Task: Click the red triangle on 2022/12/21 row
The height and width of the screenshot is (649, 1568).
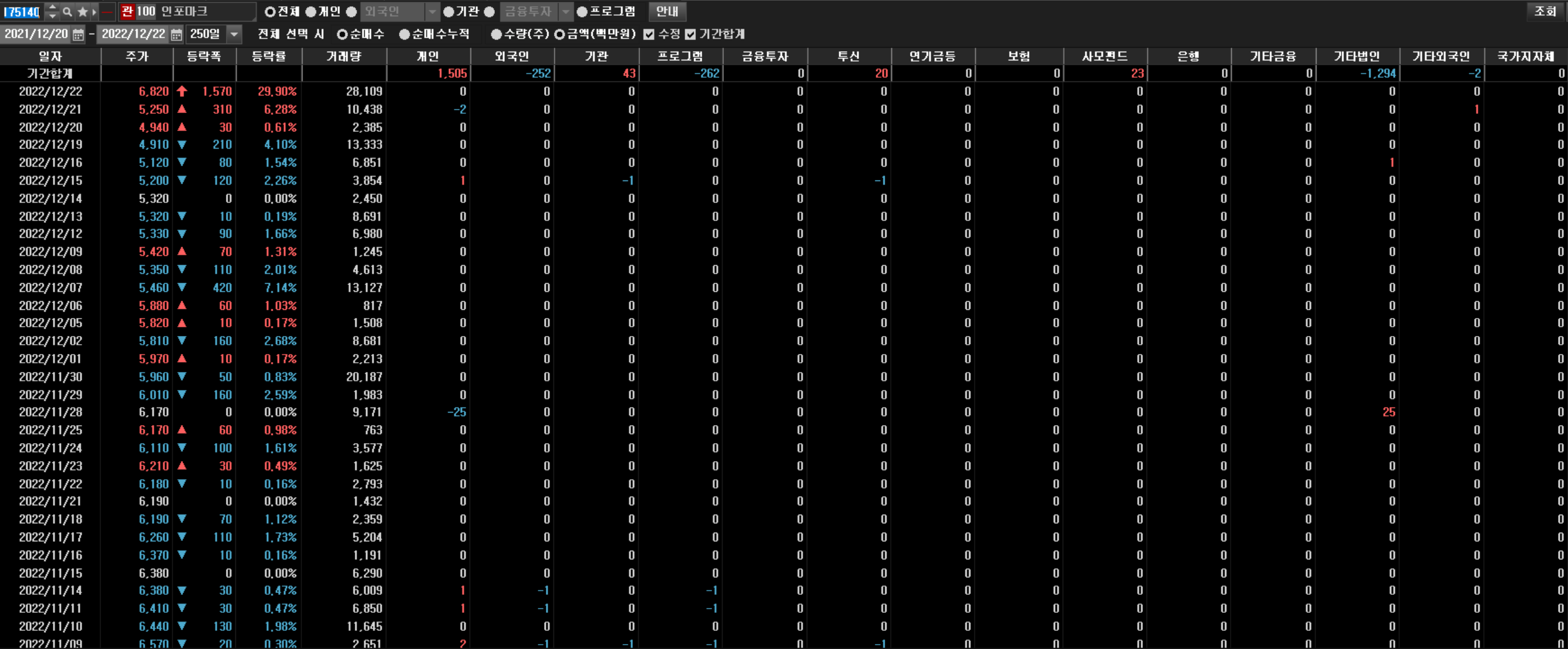Action: point(182,109)
